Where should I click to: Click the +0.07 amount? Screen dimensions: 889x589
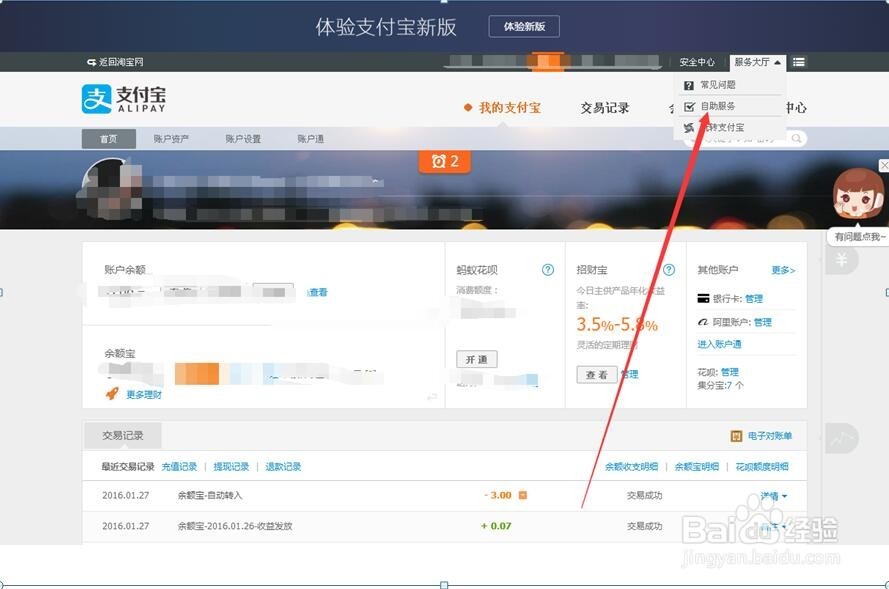point(496,526)
